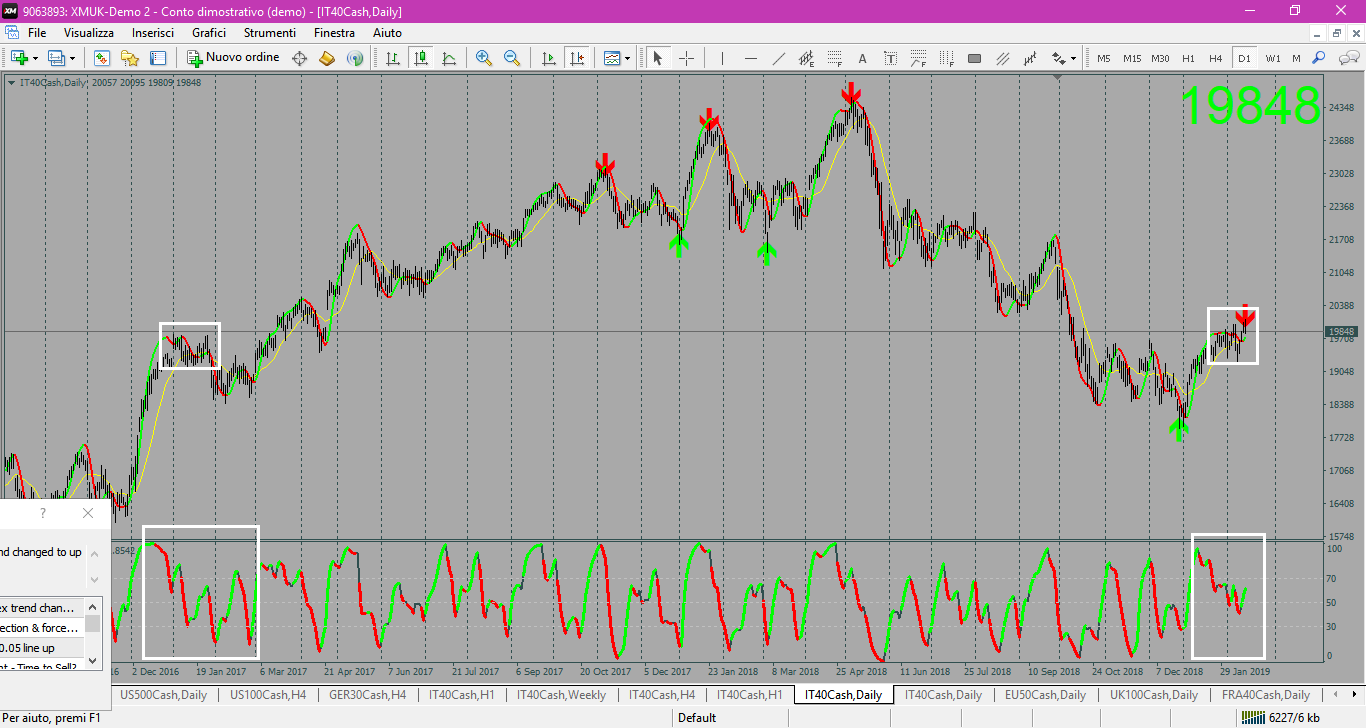Draw a Fibonacci retracement
Viewport: 1366px width, 728px height.
[x=834, y=58]
